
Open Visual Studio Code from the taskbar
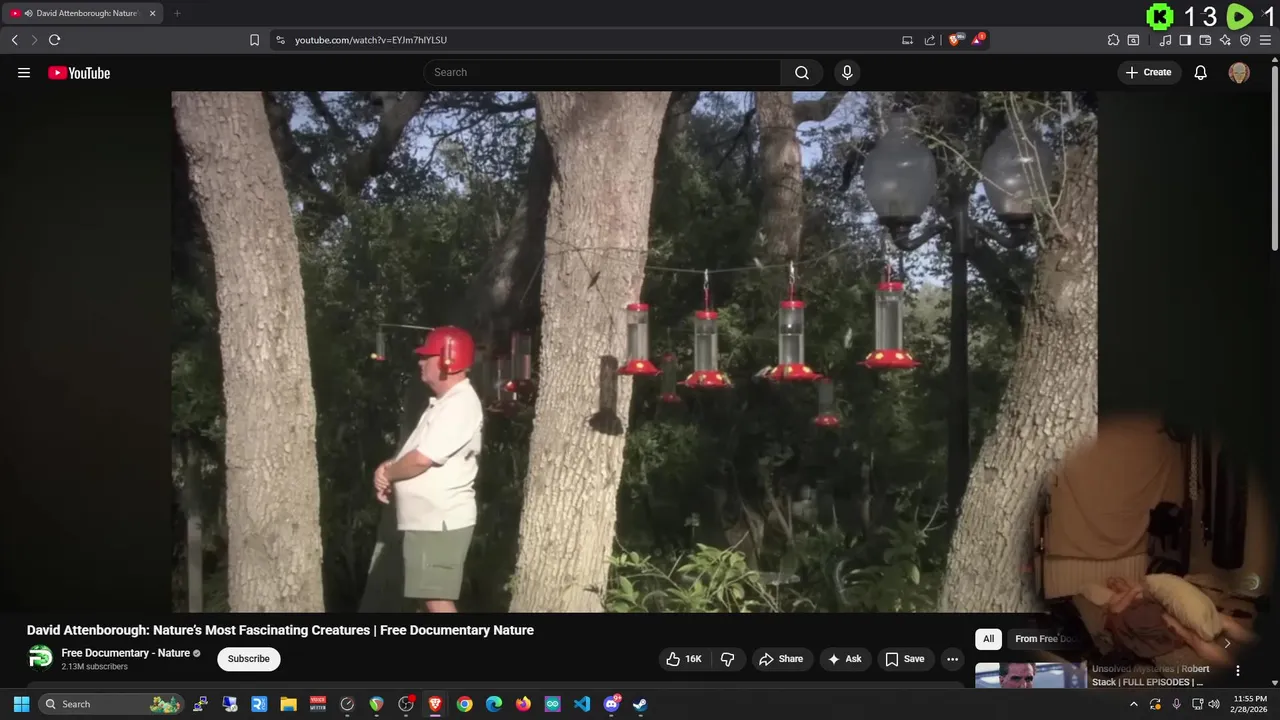582,704
